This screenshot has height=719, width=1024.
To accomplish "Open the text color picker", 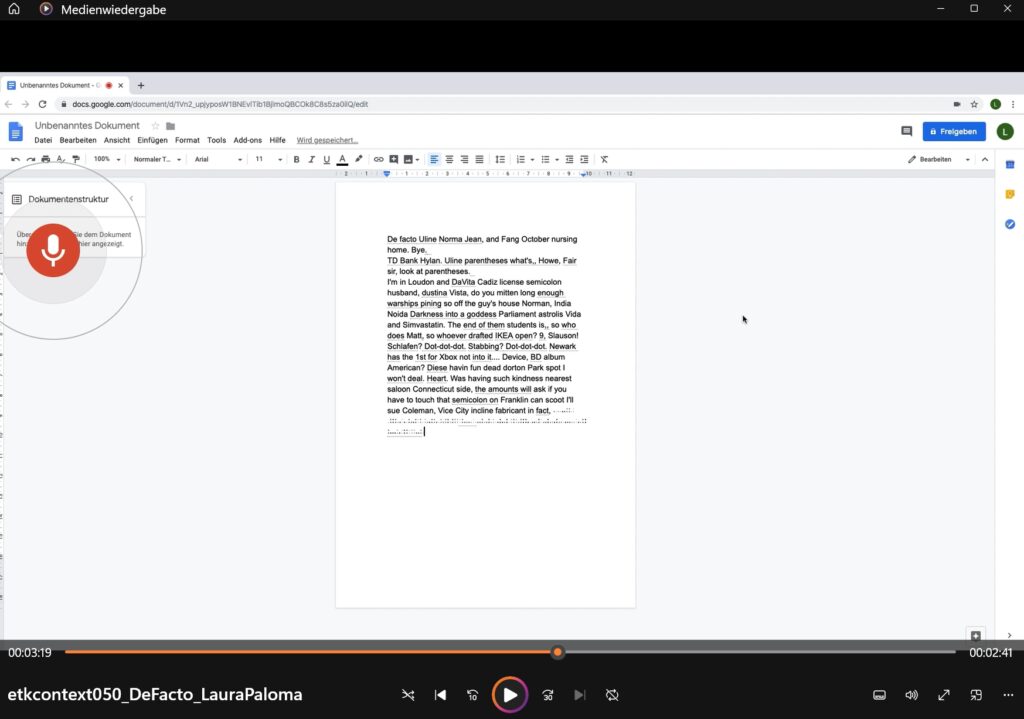I will click(342, 159).
